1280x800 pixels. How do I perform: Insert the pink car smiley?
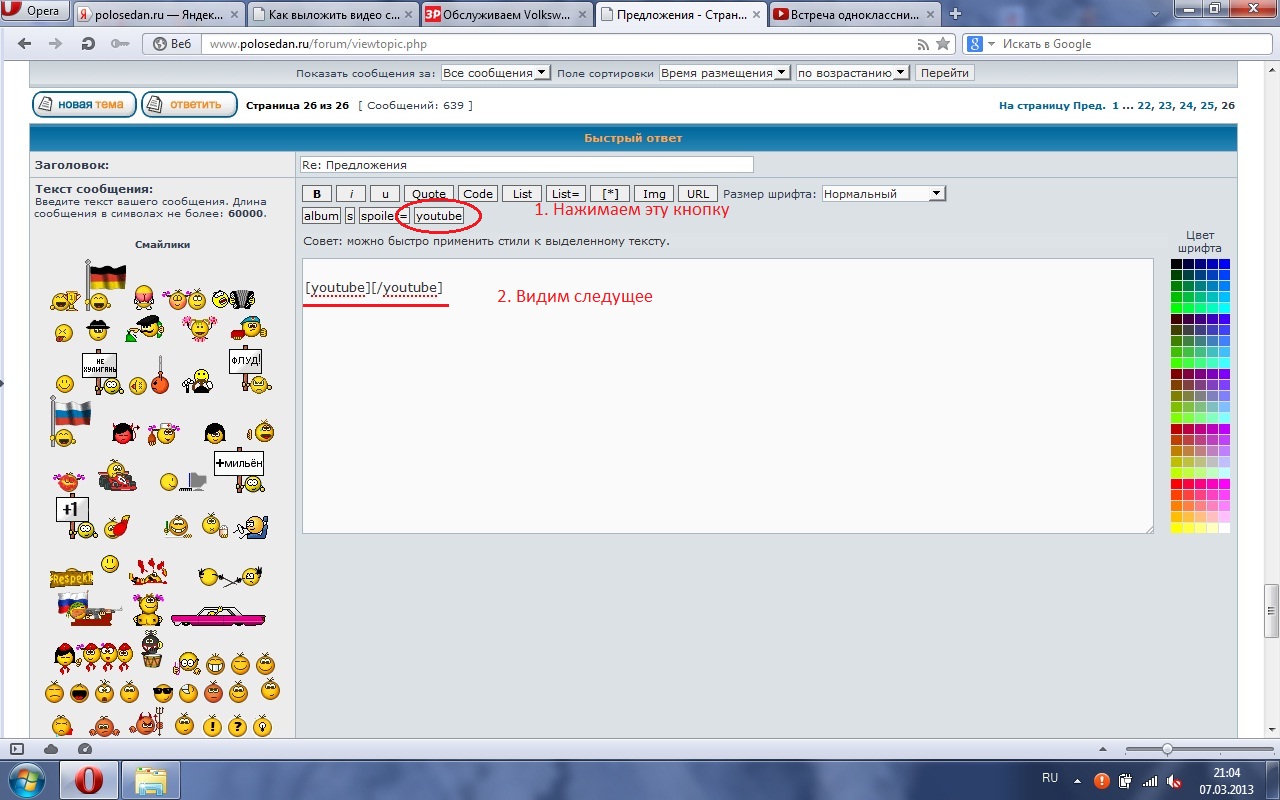[x=218, y=616]
